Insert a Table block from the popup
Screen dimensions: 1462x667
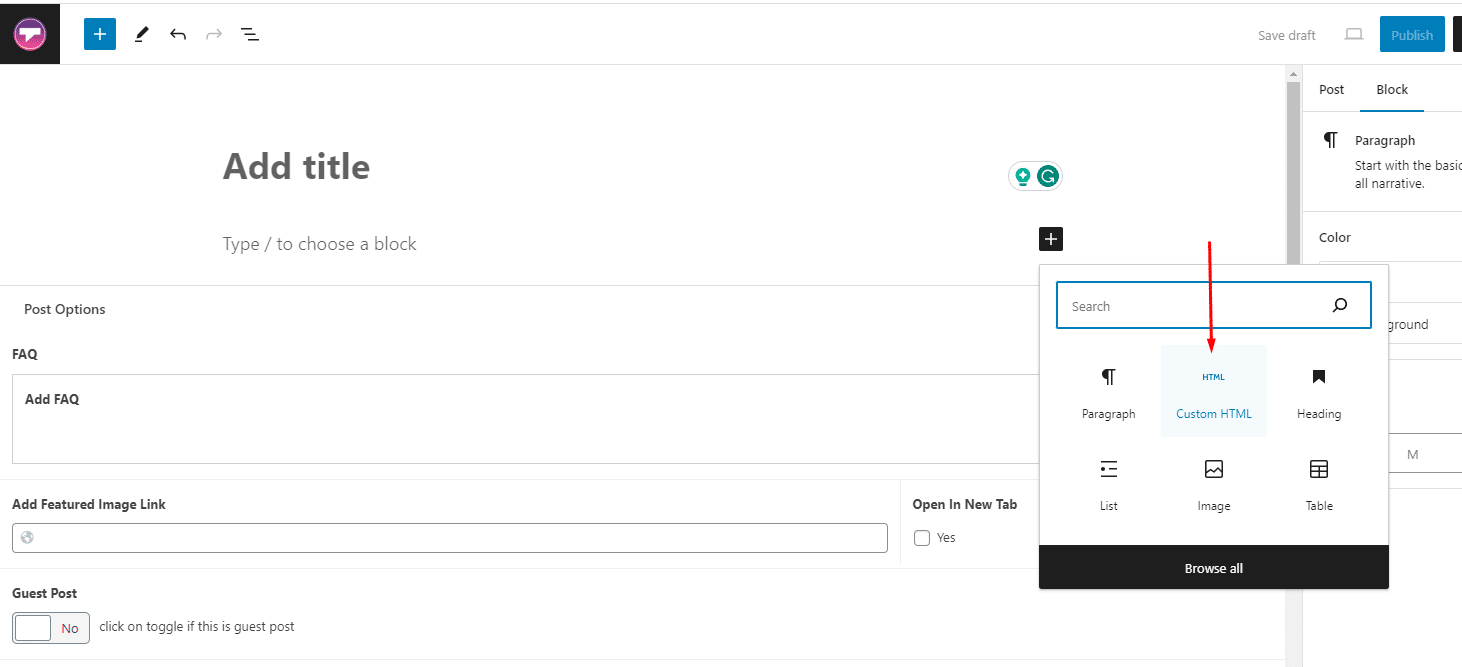[1318, 484]
